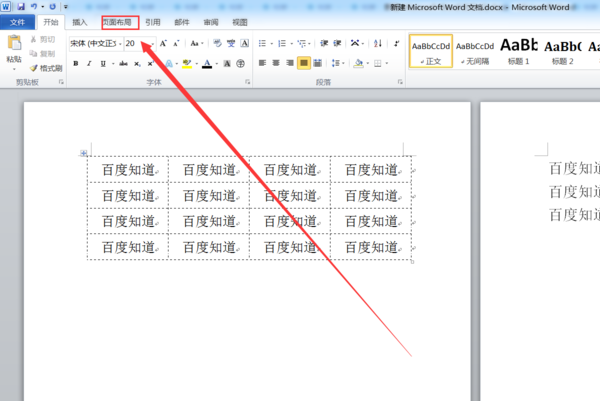Switch to the Mailings (邮件) tab
Screen dimensions: 600x401
coord(182,22)
